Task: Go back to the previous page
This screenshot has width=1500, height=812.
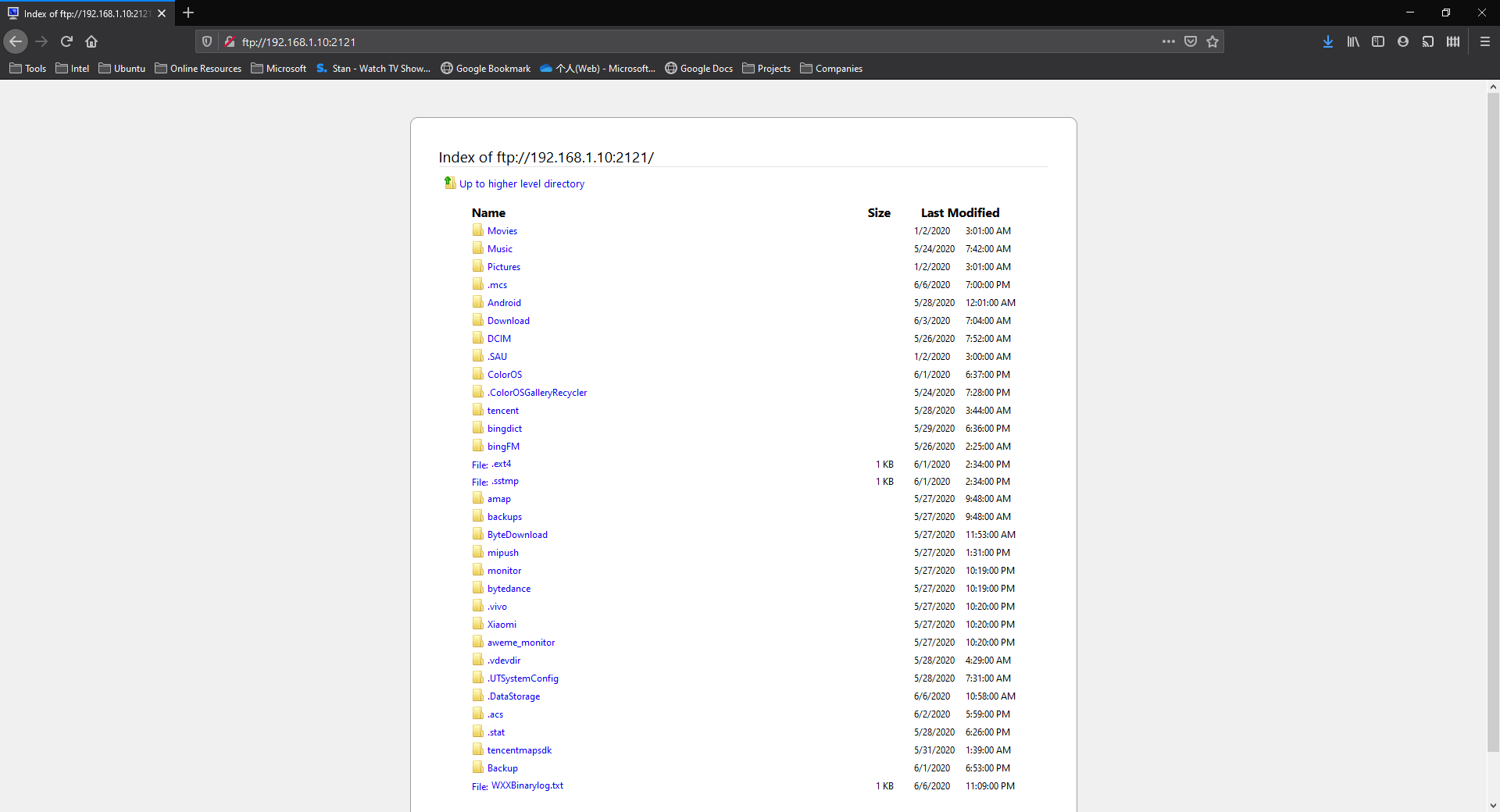Action: (16, 41)
